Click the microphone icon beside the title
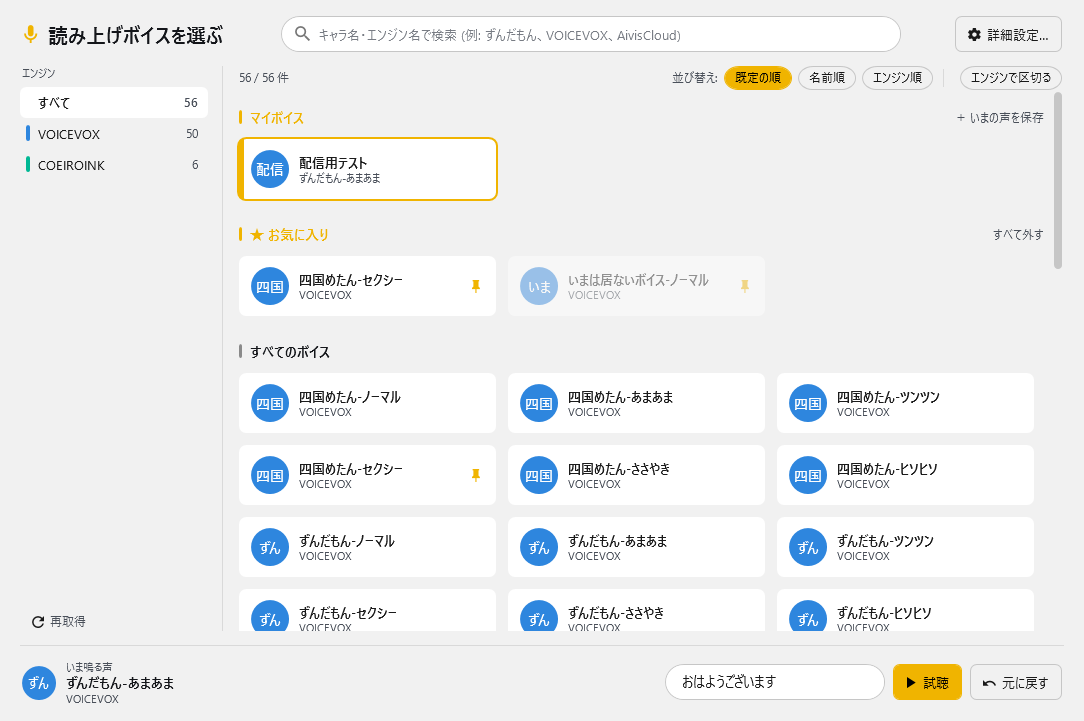The image size is (1084, 721). pyautogui.click(x=30, y=35)
